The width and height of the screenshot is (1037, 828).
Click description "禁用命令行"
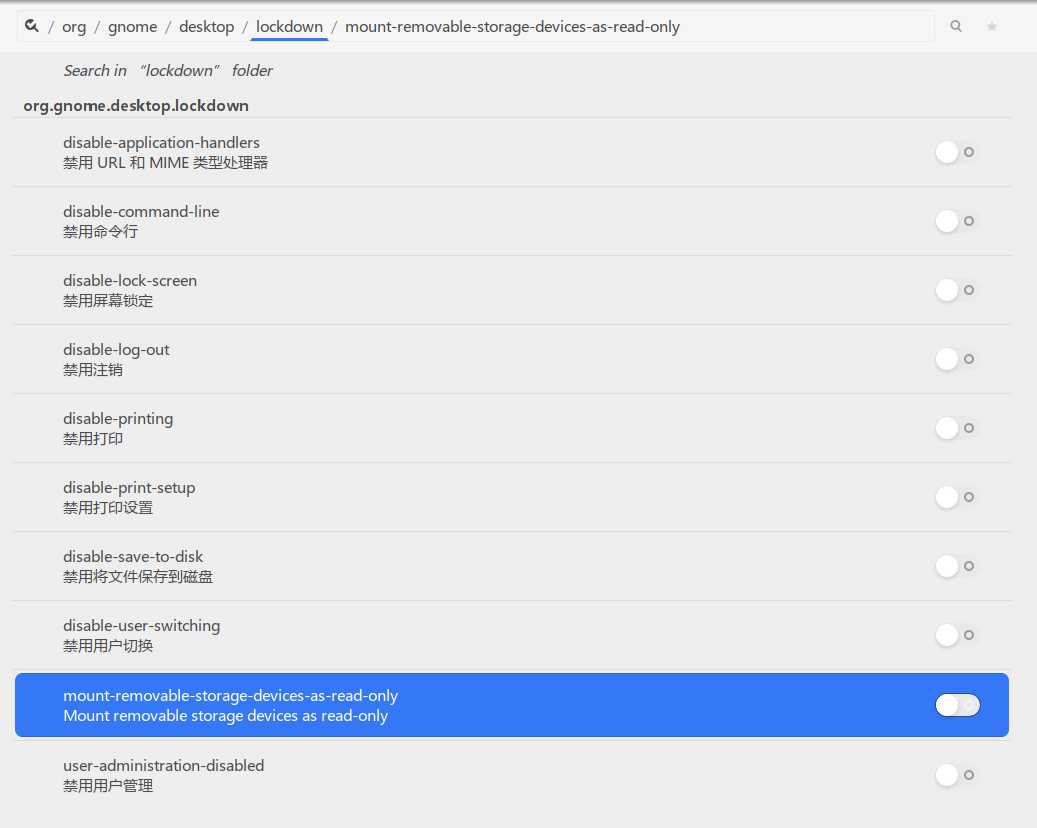point(101,231)
